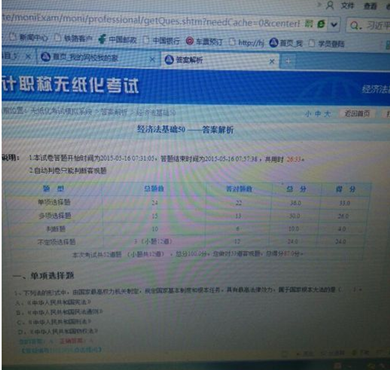Click the 总题数 column header

pyautogui.click(x=154, y=189)
